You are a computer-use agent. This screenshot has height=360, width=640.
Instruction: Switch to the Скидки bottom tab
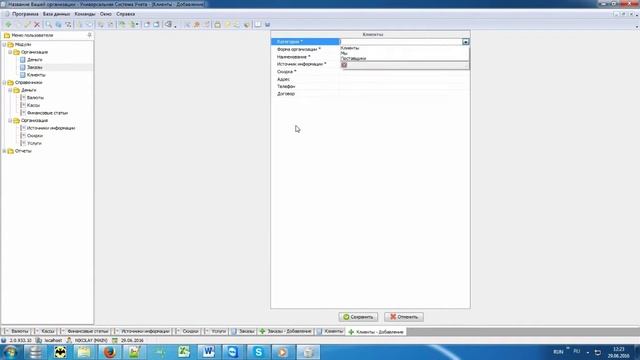pos(187,331)
